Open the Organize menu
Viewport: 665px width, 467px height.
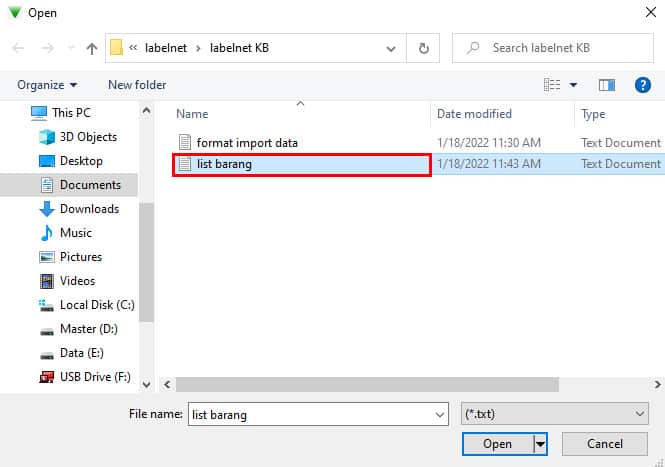click(x=47, y=85)
